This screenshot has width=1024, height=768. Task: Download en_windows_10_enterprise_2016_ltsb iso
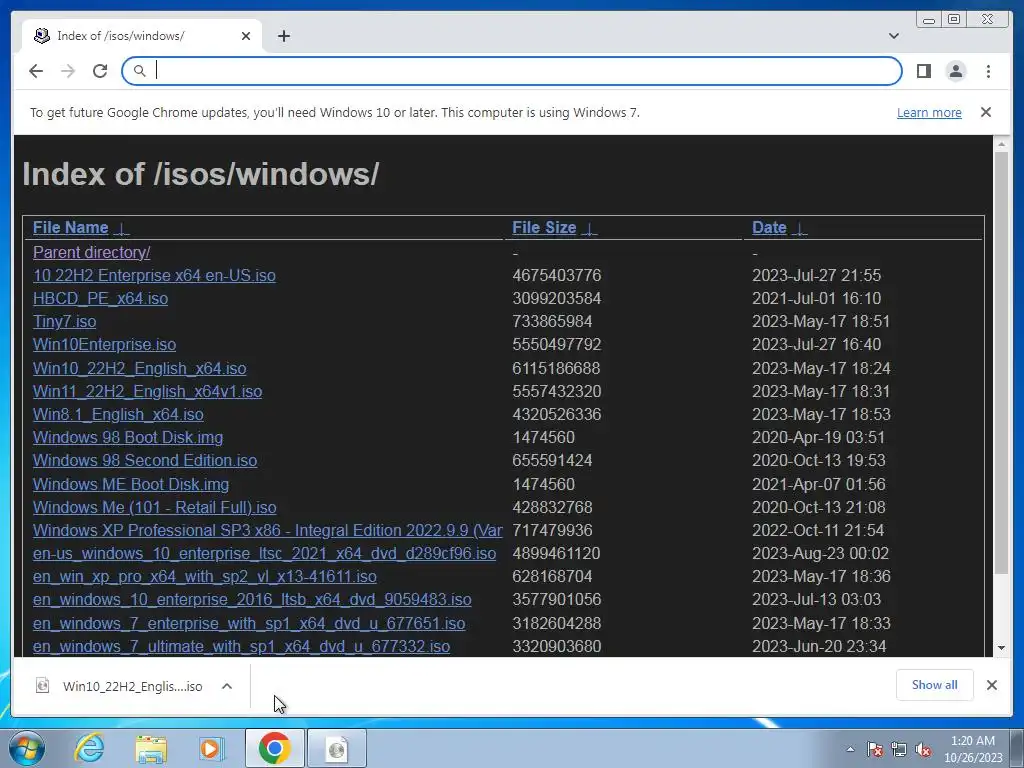coord(252,600)
